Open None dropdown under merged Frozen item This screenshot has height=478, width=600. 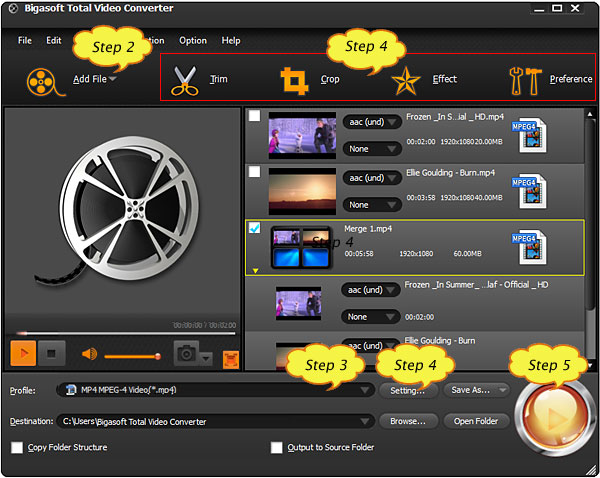pos(370,317)
